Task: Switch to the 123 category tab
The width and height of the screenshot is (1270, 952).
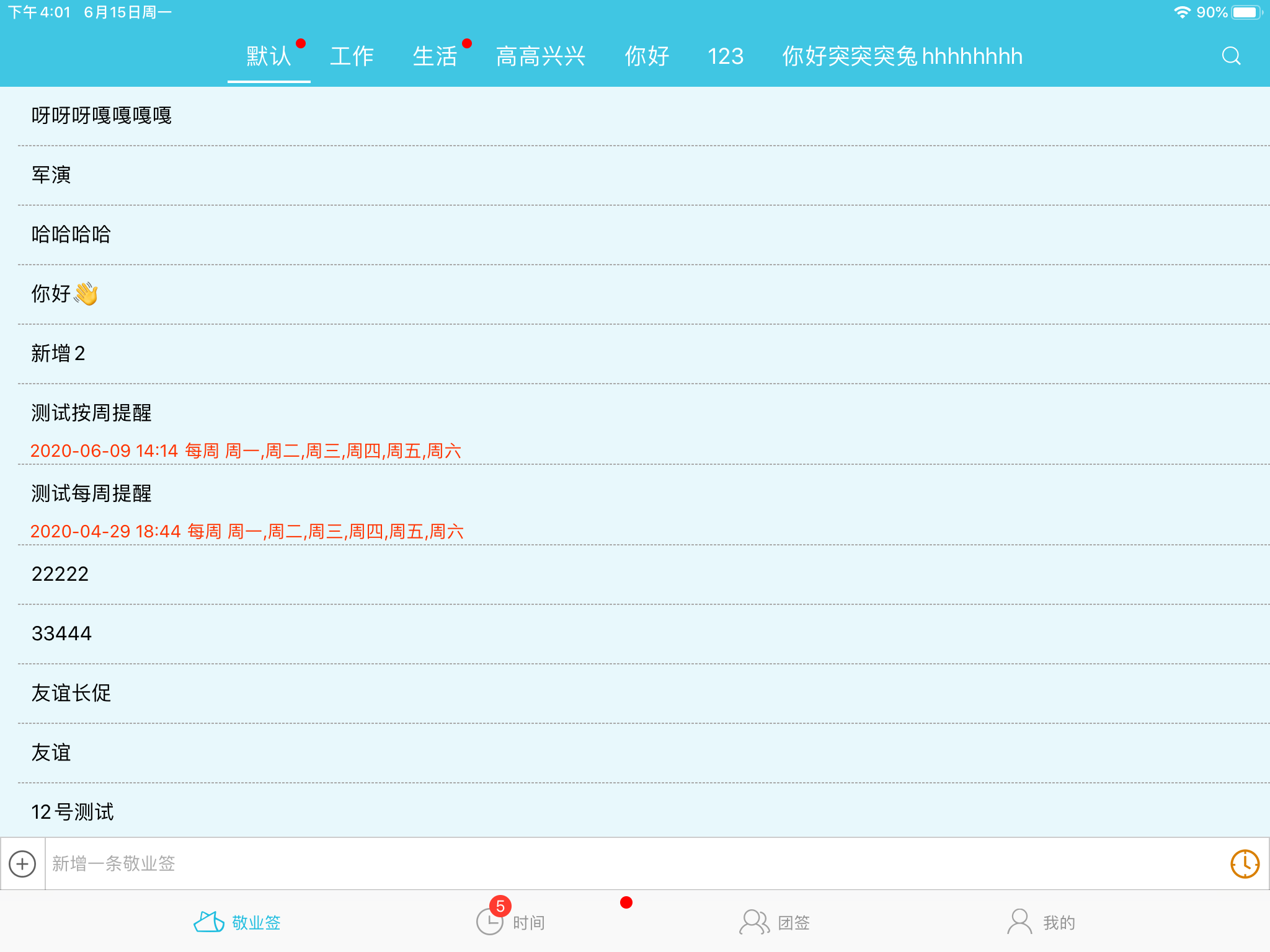Action: click(x=726, y=56)
